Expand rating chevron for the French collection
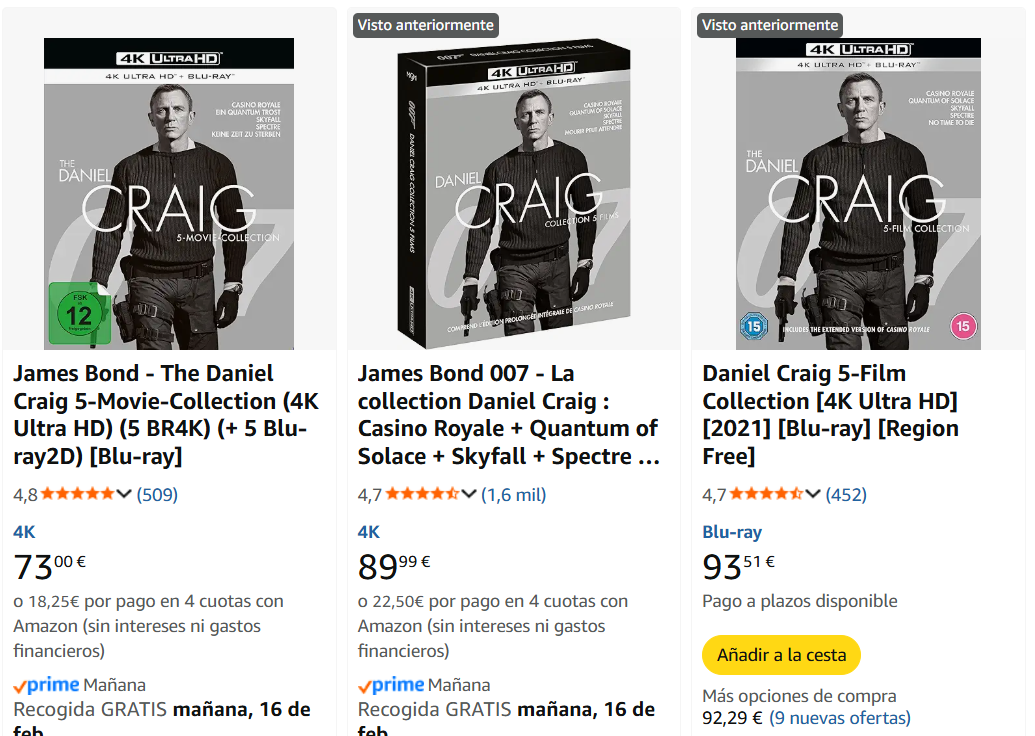This screenshot has width=1035, height=736. click(x=469, y=494)
